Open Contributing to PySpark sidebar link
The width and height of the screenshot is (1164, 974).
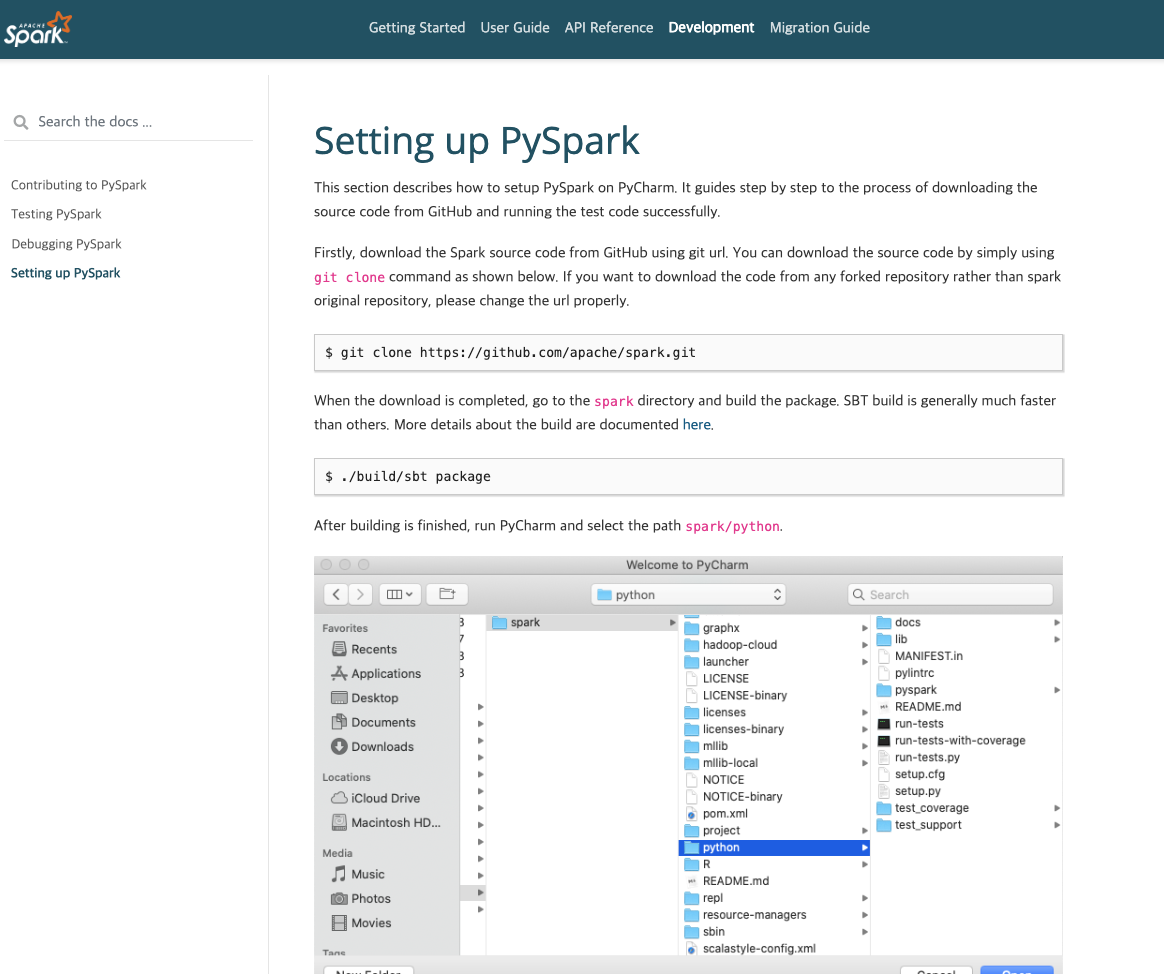coord(79,185)
